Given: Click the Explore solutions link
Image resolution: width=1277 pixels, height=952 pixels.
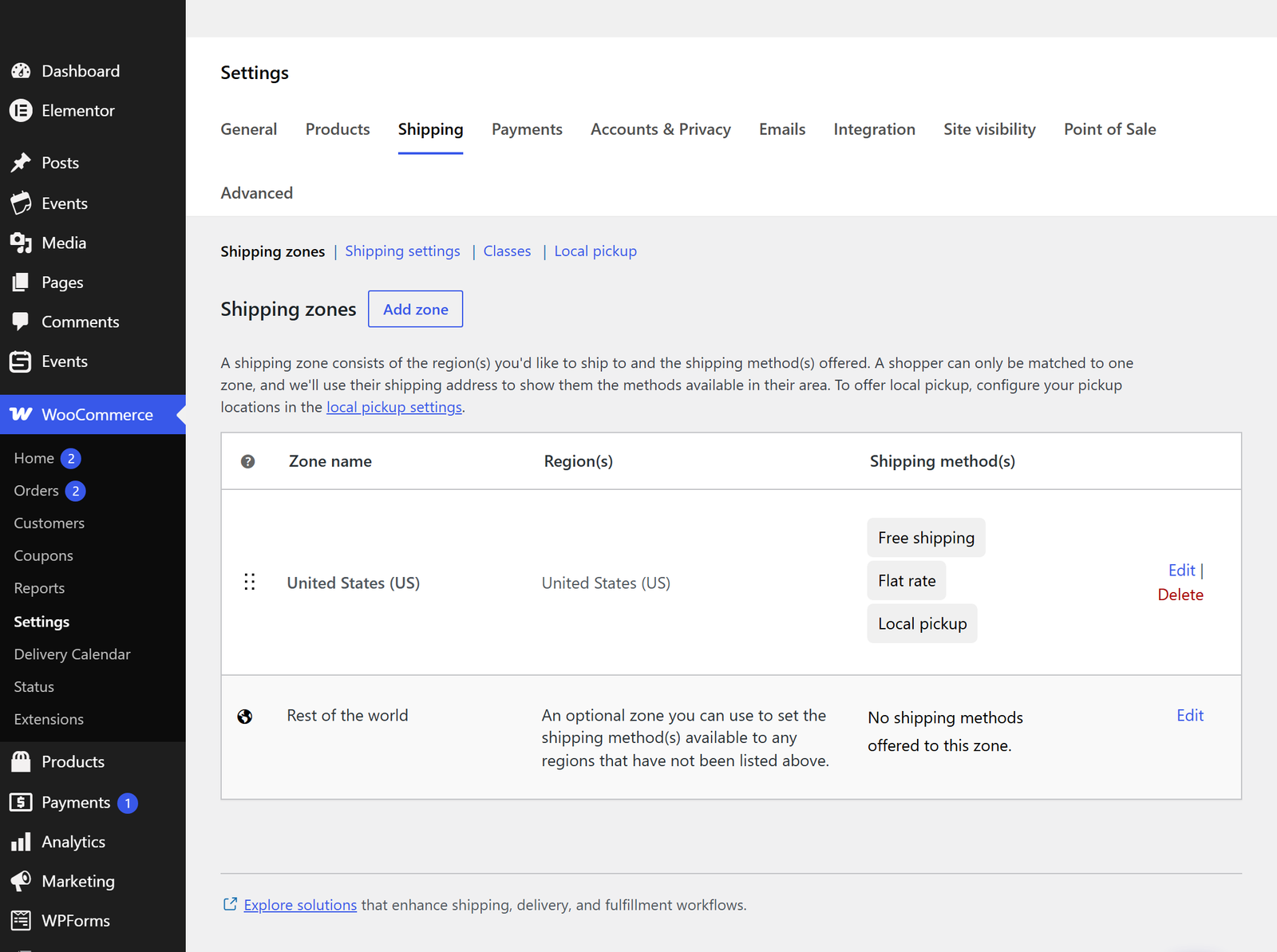Looking at the screenshot, I should coord(300,905).
